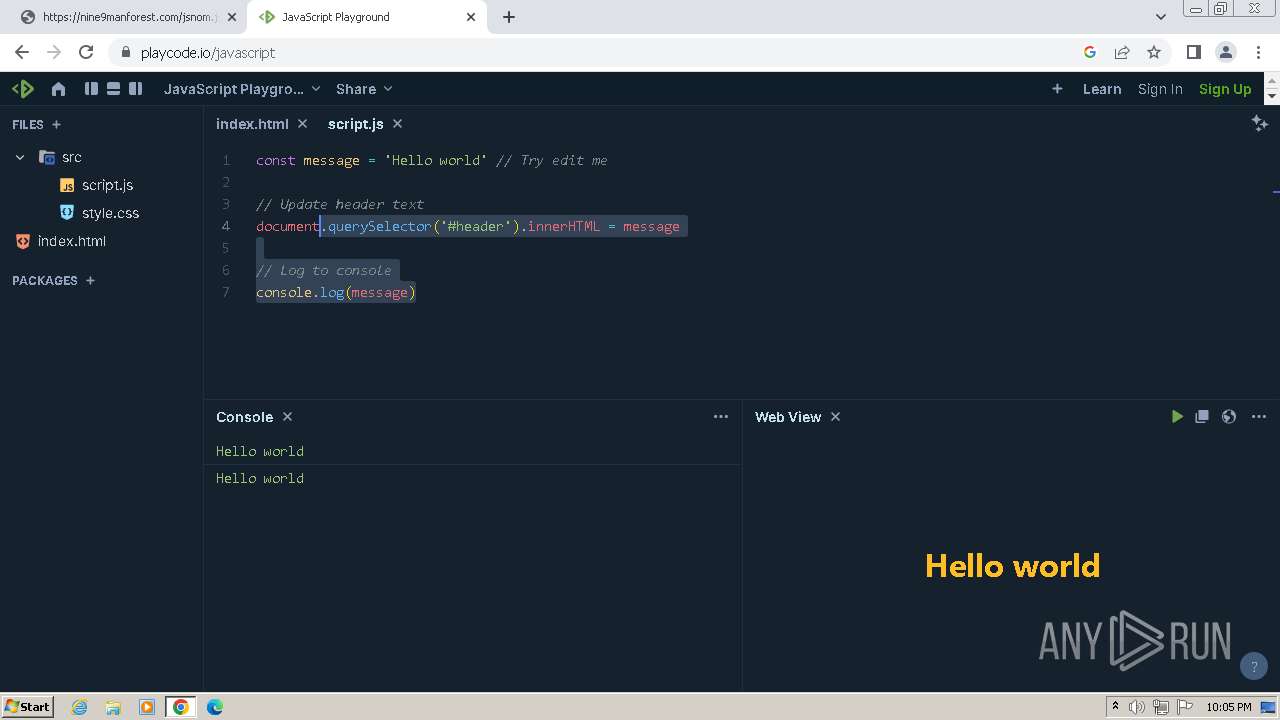
Task: Open style.css in the file tree
Action: pos(100,213)
